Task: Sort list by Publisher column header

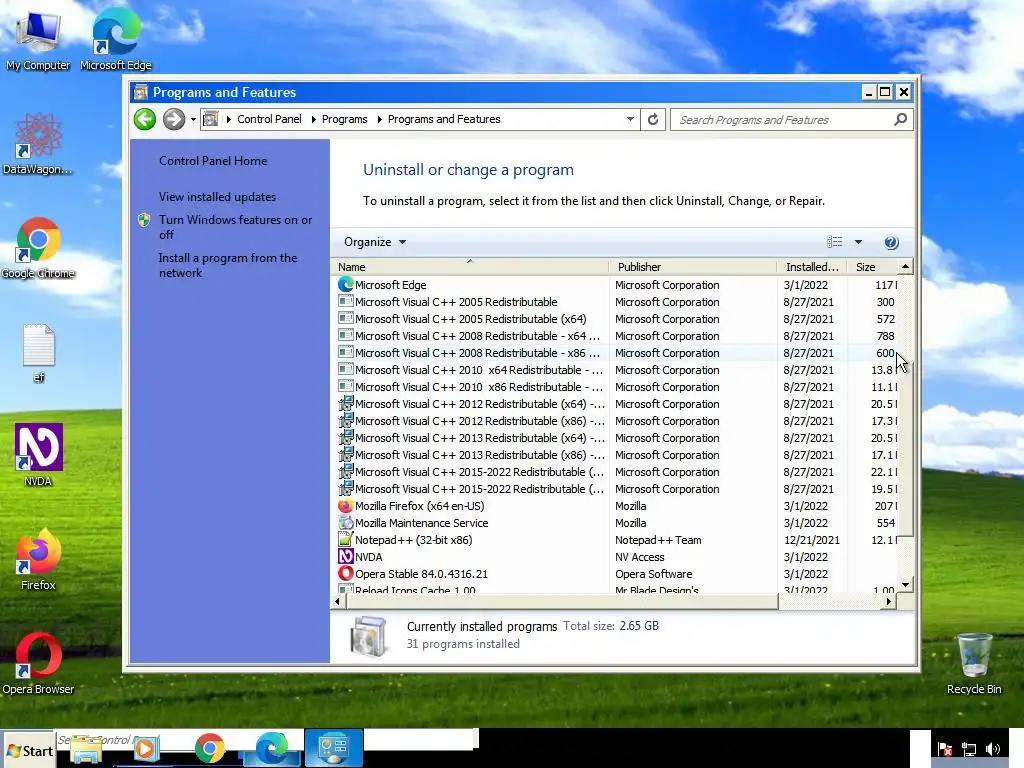Action: tap(694, 266)
